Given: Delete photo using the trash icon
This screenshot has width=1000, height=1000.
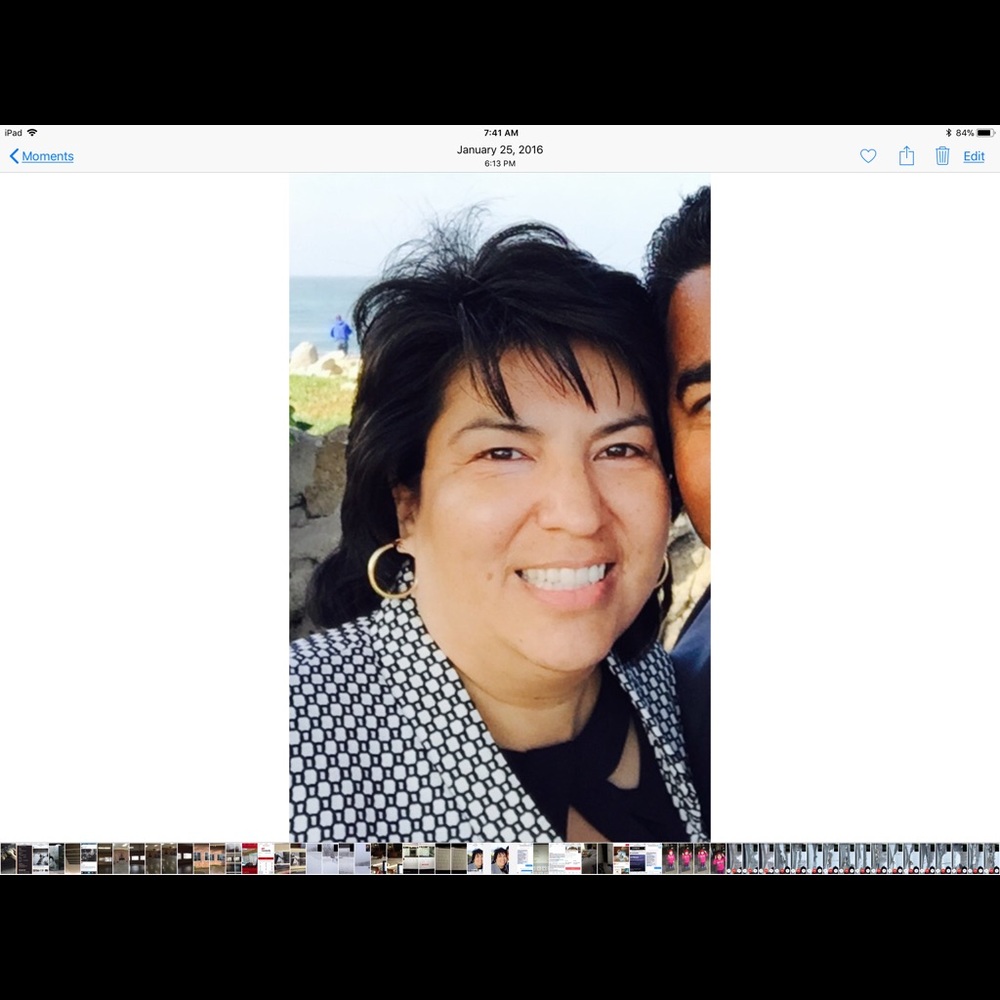Looking at the screenshot, I should (942, 156).
